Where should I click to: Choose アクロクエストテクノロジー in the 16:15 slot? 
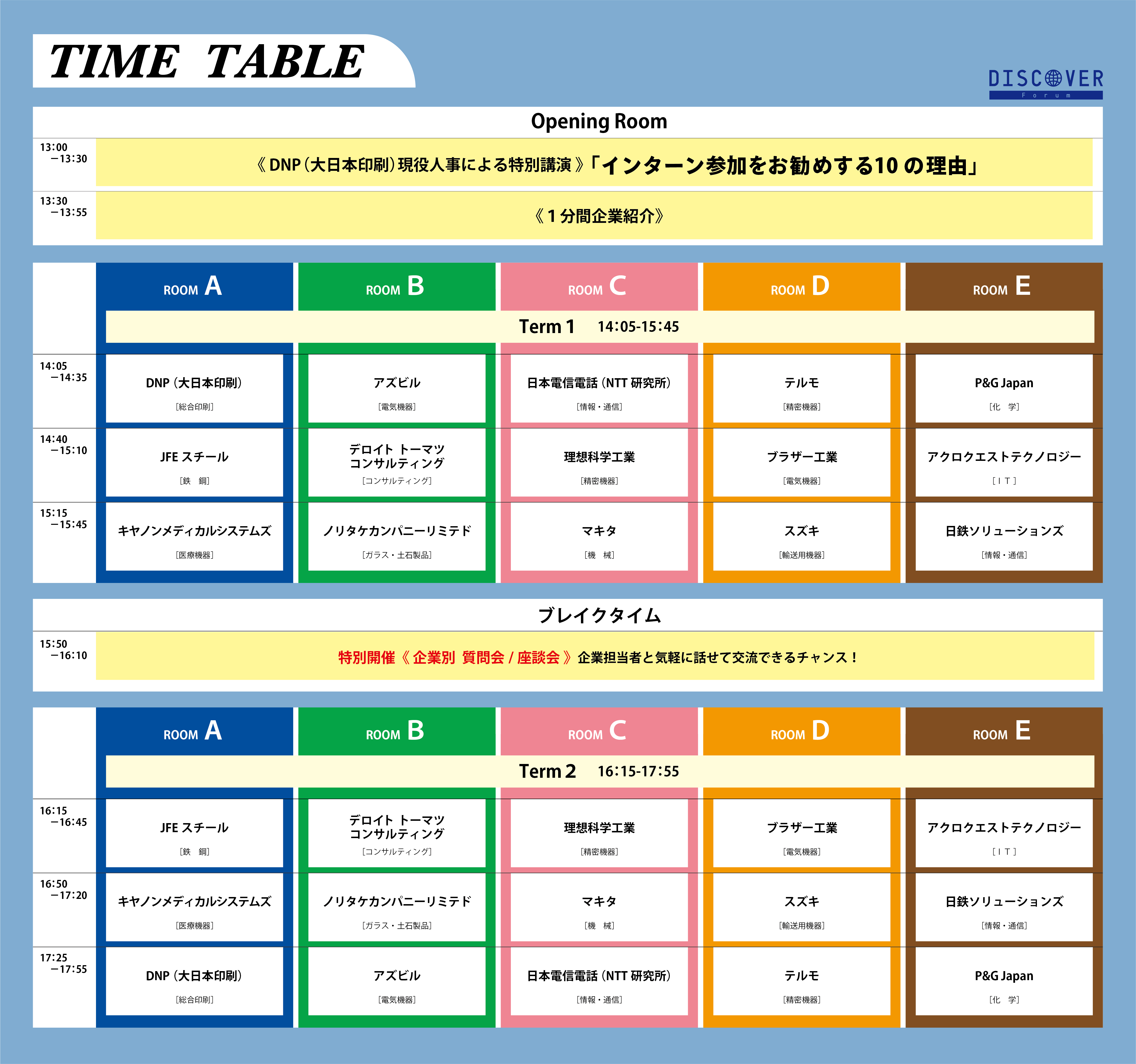tap(1004, 833)
